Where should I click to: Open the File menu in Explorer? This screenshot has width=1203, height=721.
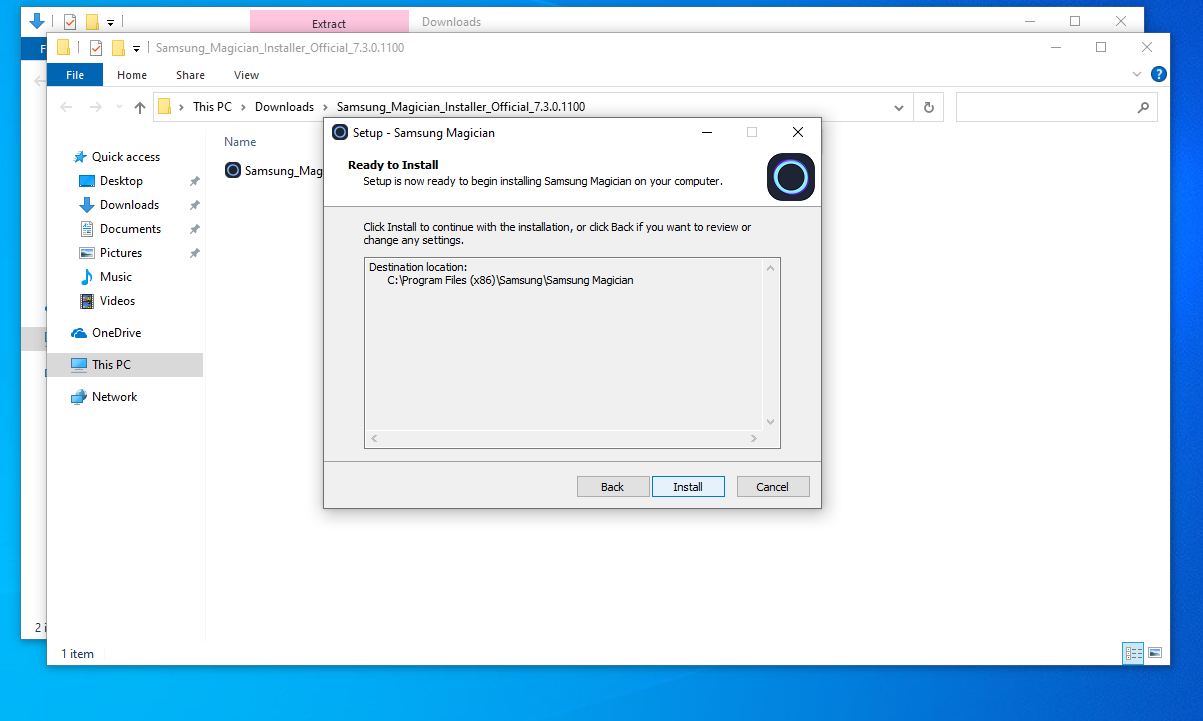75,75
